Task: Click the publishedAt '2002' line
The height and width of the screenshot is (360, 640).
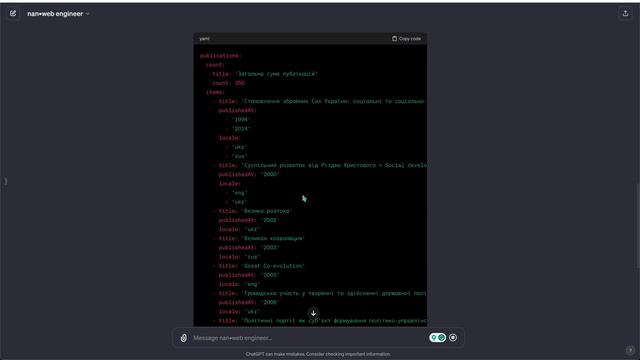Action: pyautogui.click(x=249, y=220)
